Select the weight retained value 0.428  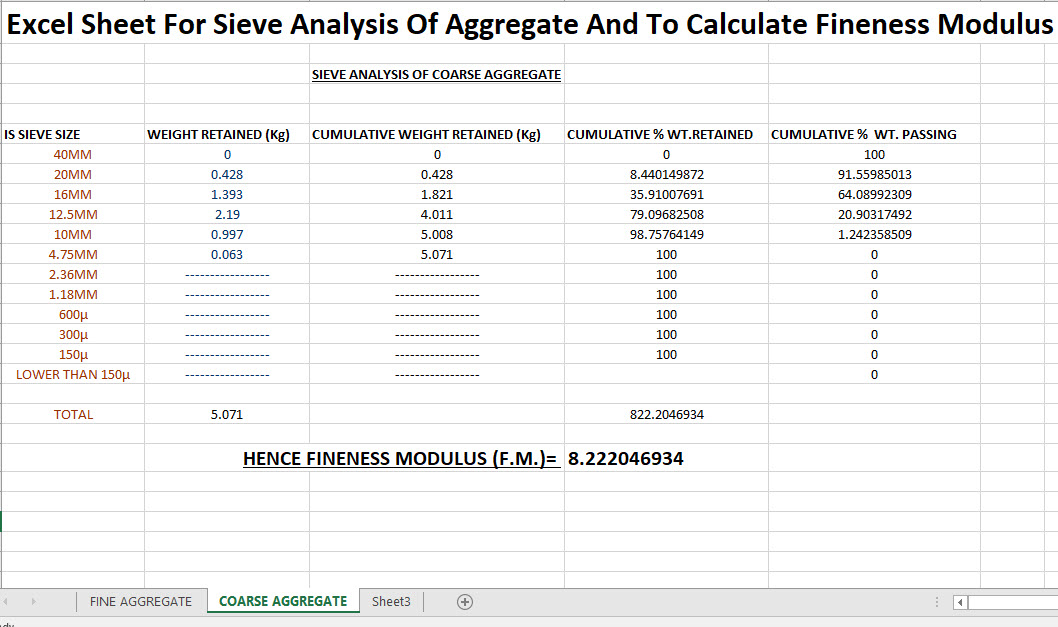pyautogui.click(x=226, y=174)
